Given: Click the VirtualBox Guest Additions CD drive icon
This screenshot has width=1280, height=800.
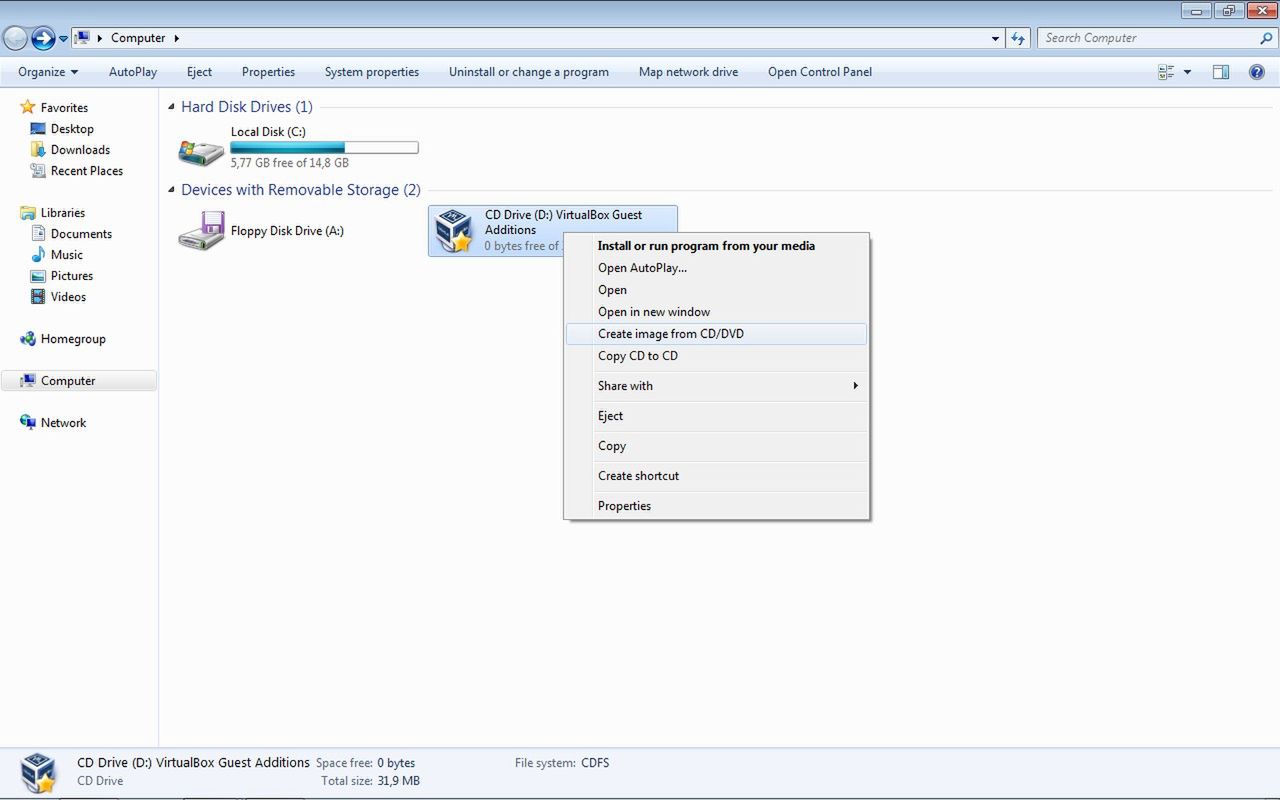Looking at the screenshot, I should [x=455, y=230].
